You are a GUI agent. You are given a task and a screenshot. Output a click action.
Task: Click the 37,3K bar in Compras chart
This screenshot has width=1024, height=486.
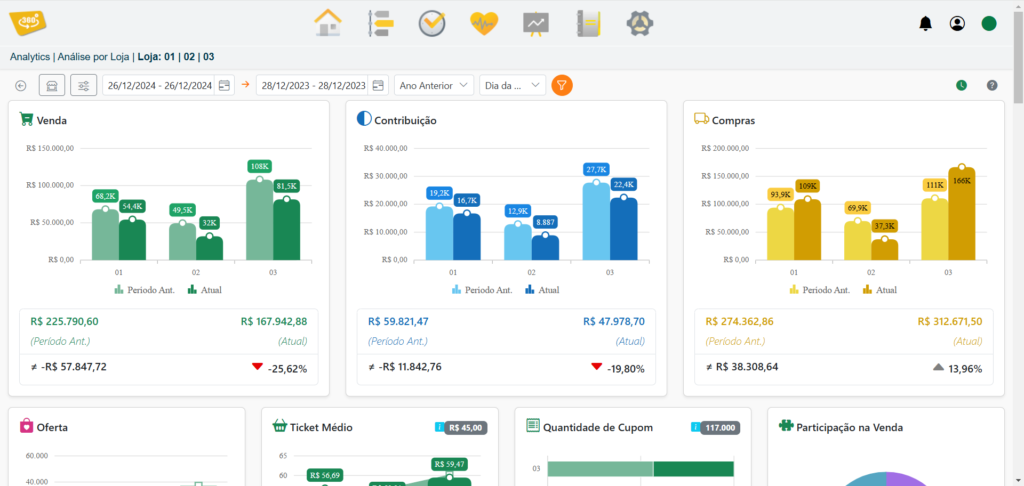pyautogui.click(x=884, y=250)
